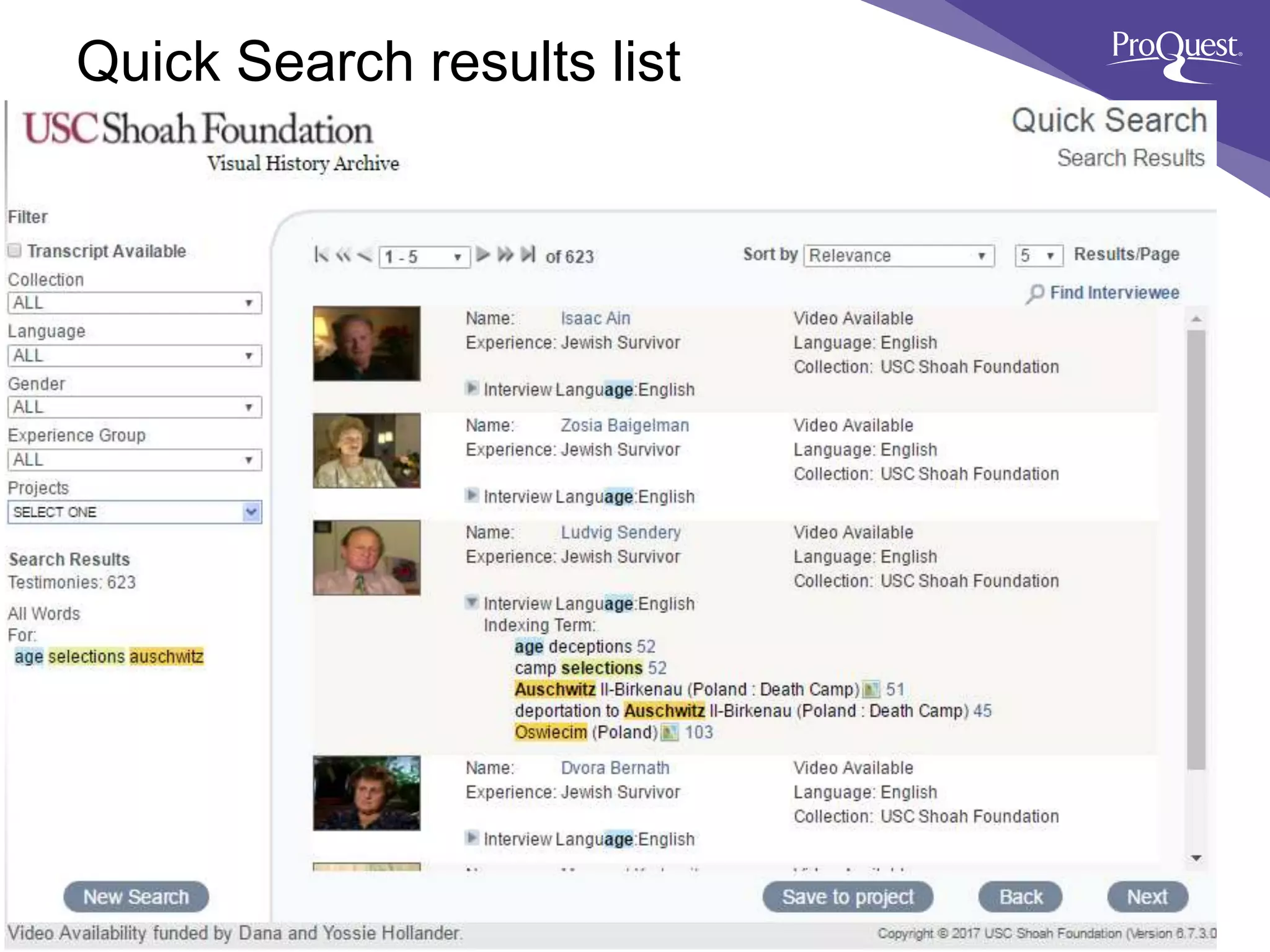Jump to first results page icon
1270x952 pixels.
click(321, 255)
